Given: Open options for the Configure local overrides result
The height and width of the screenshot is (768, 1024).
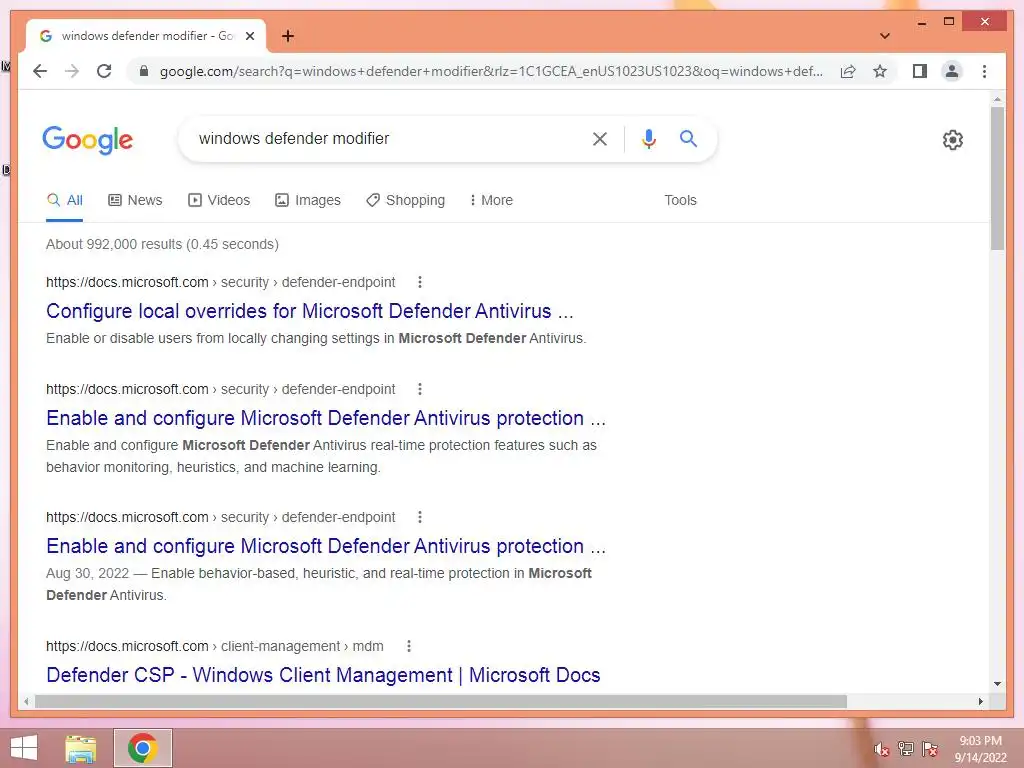Looking at the screenshot, I should point(420,282).
